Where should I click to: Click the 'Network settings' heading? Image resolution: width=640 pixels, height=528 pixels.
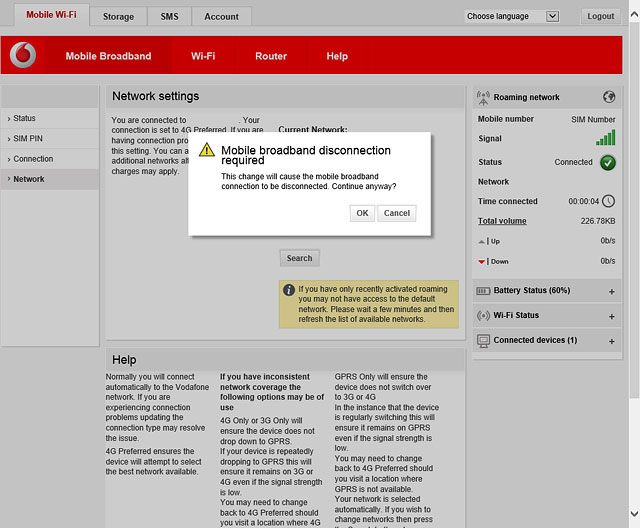coord(156,96)
